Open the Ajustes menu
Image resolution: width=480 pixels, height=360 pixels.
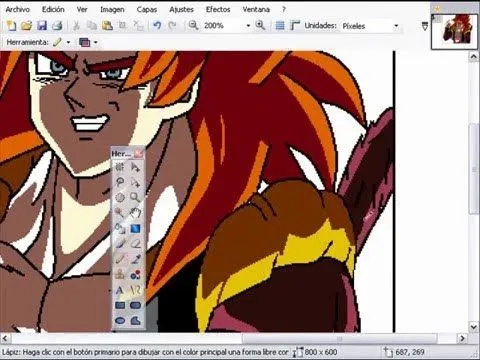[x=181, y=9]
